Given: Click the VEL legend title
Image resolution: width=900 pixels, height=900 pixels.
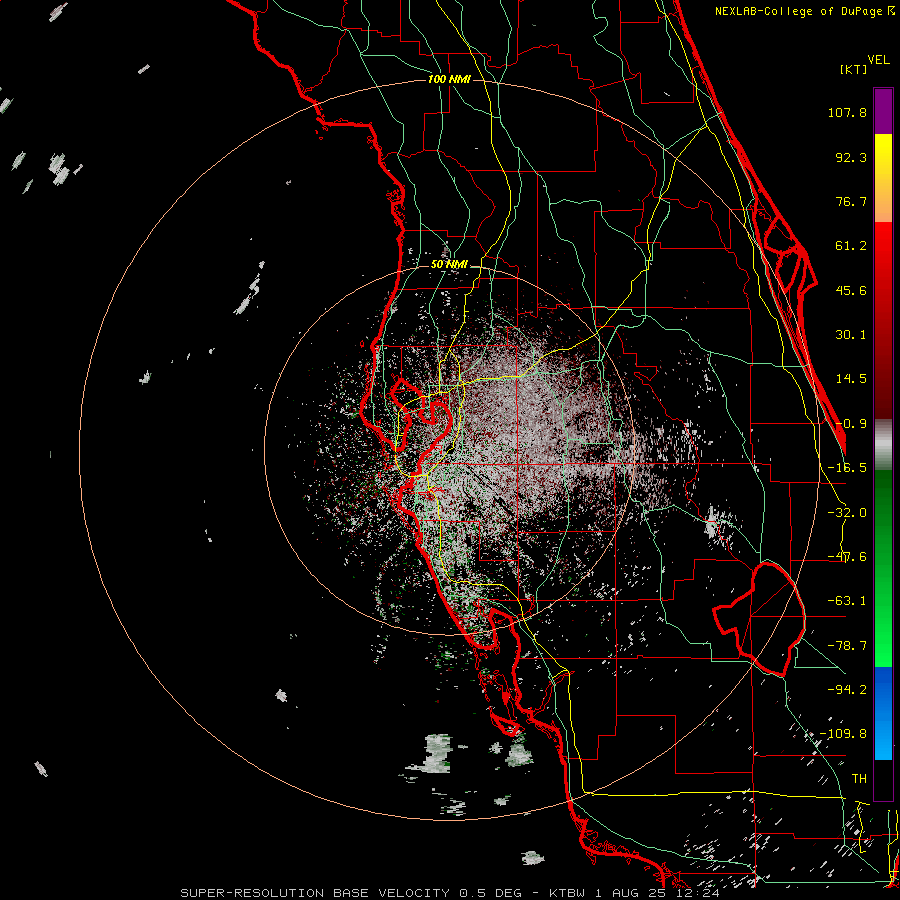Looking at the screenshot, I should [878, 60].
